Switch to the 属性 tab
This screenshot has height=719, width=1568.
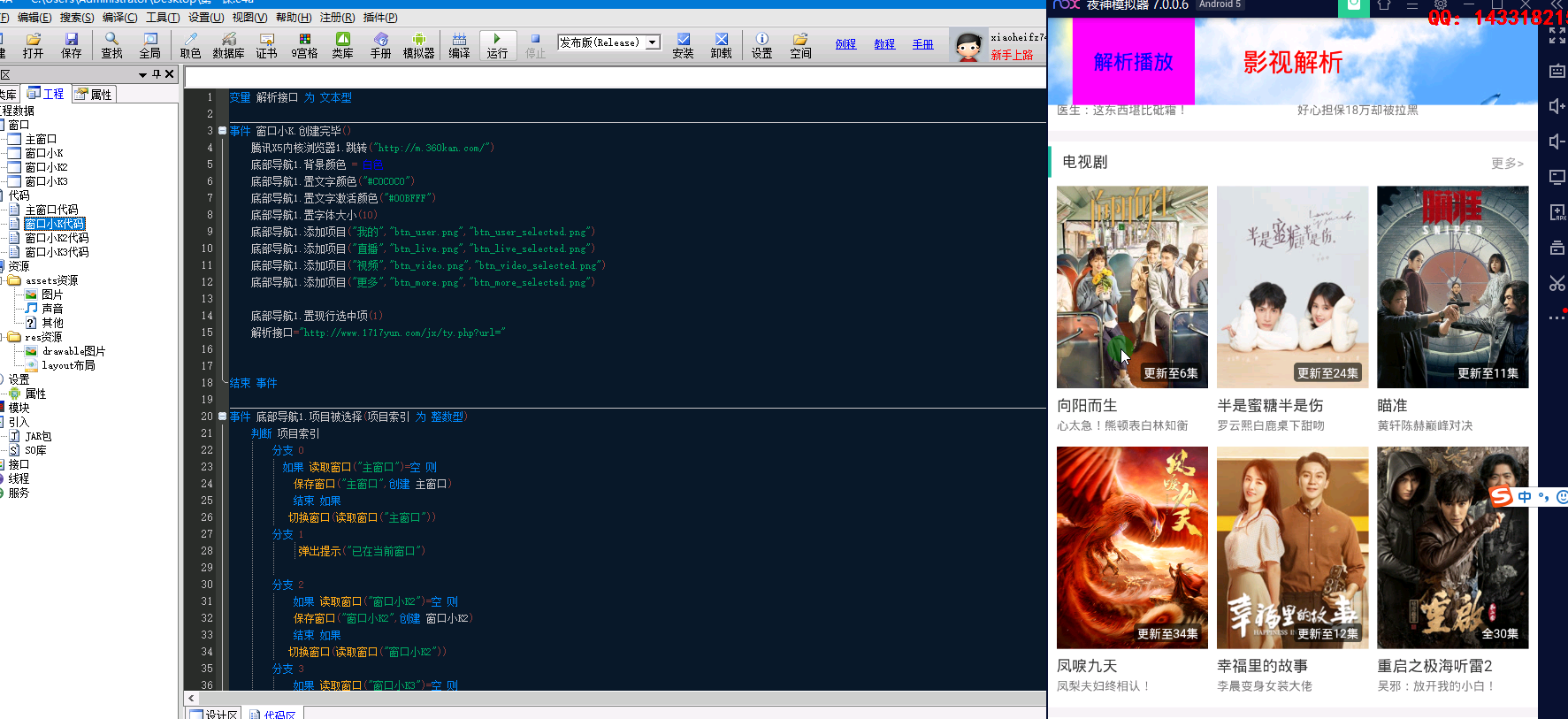click(95, 95)
